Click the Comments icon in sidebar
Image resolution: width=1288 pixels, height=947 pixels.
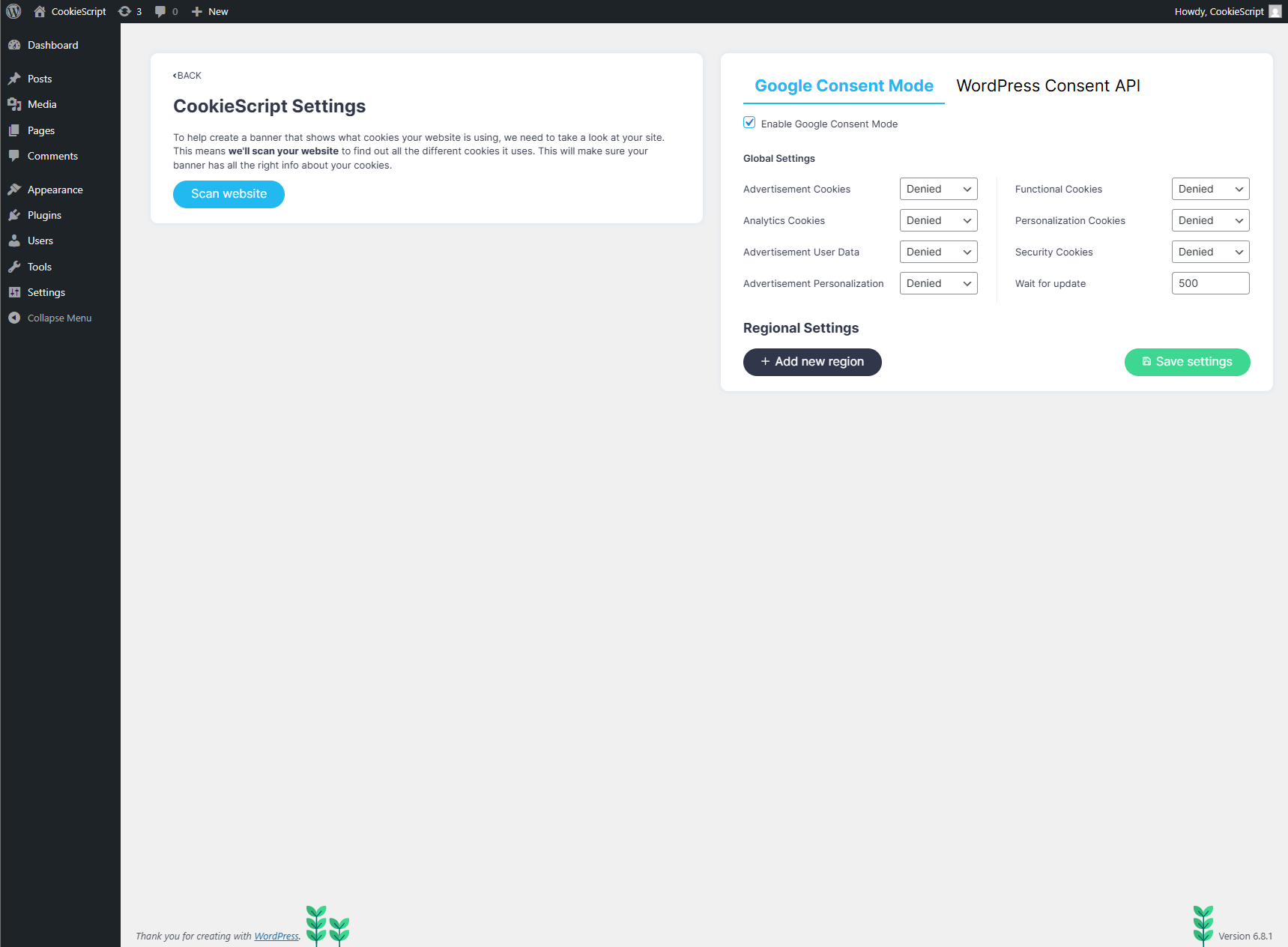point(14,156)
